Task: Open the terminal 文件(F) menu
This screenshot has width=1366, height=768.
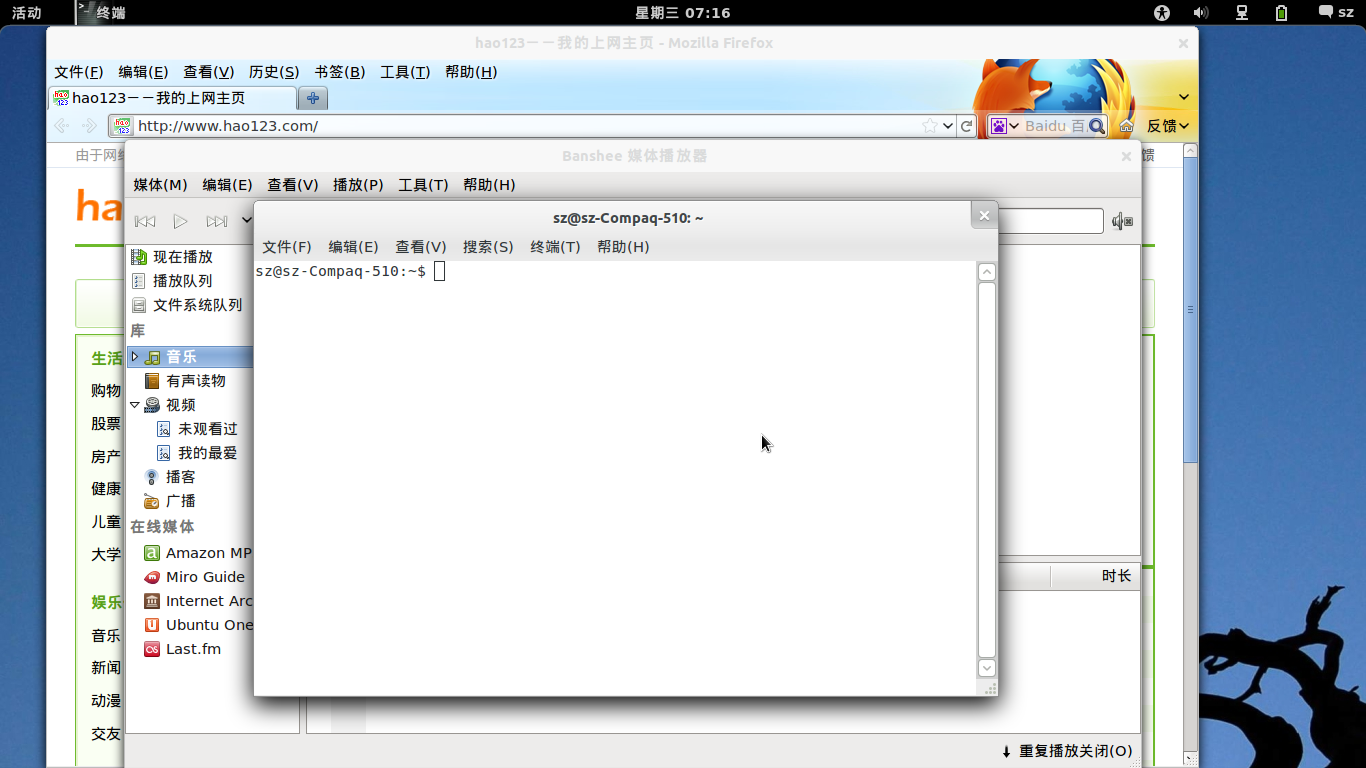Action: tap(287, 247)
